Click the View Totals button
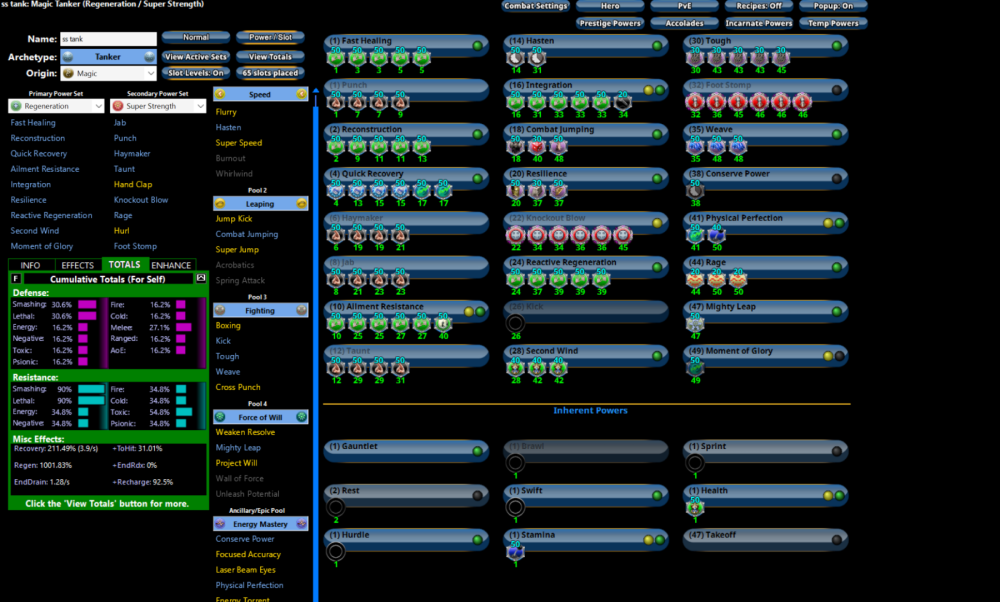Screen dimensions: 1000x602 point(270,57)
